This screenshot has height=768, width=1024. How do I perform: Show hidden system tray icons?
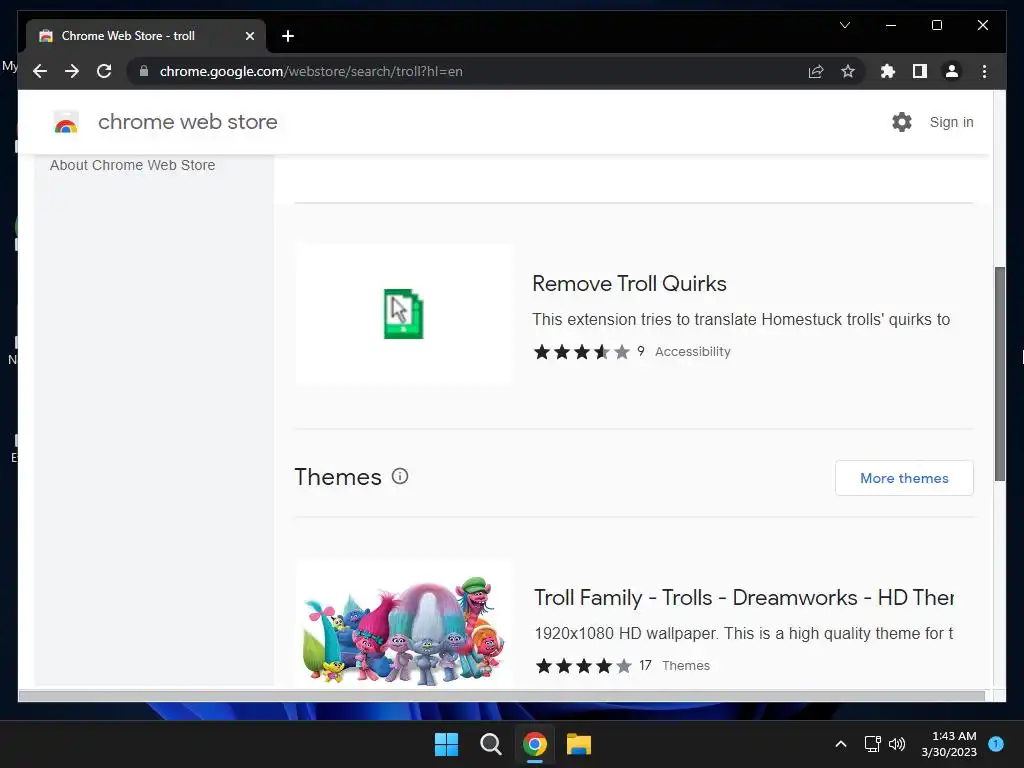[841, 744]
